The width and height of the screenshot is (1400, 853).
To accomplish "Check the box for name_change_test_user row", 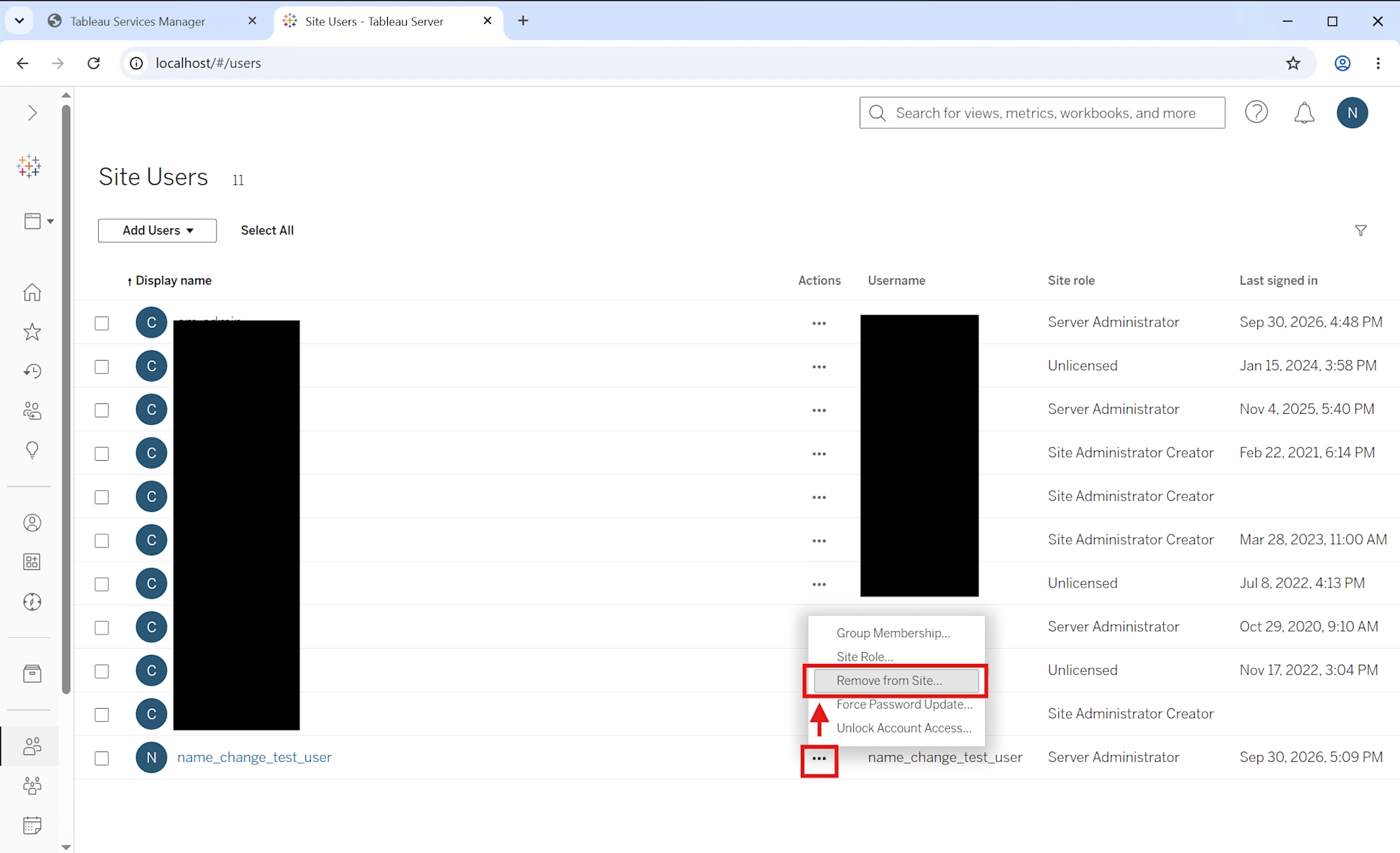I will 102,758.
